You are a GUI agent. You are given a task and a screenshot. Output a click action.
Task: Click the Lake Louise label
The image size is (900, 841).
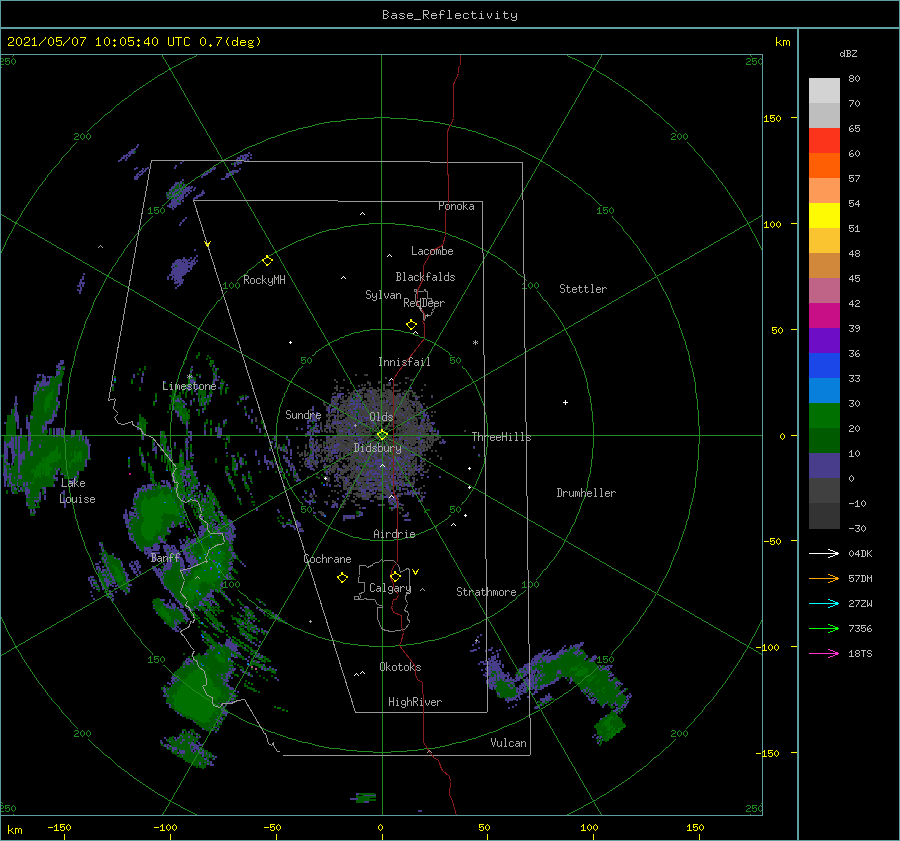click(x=77, y=491)
